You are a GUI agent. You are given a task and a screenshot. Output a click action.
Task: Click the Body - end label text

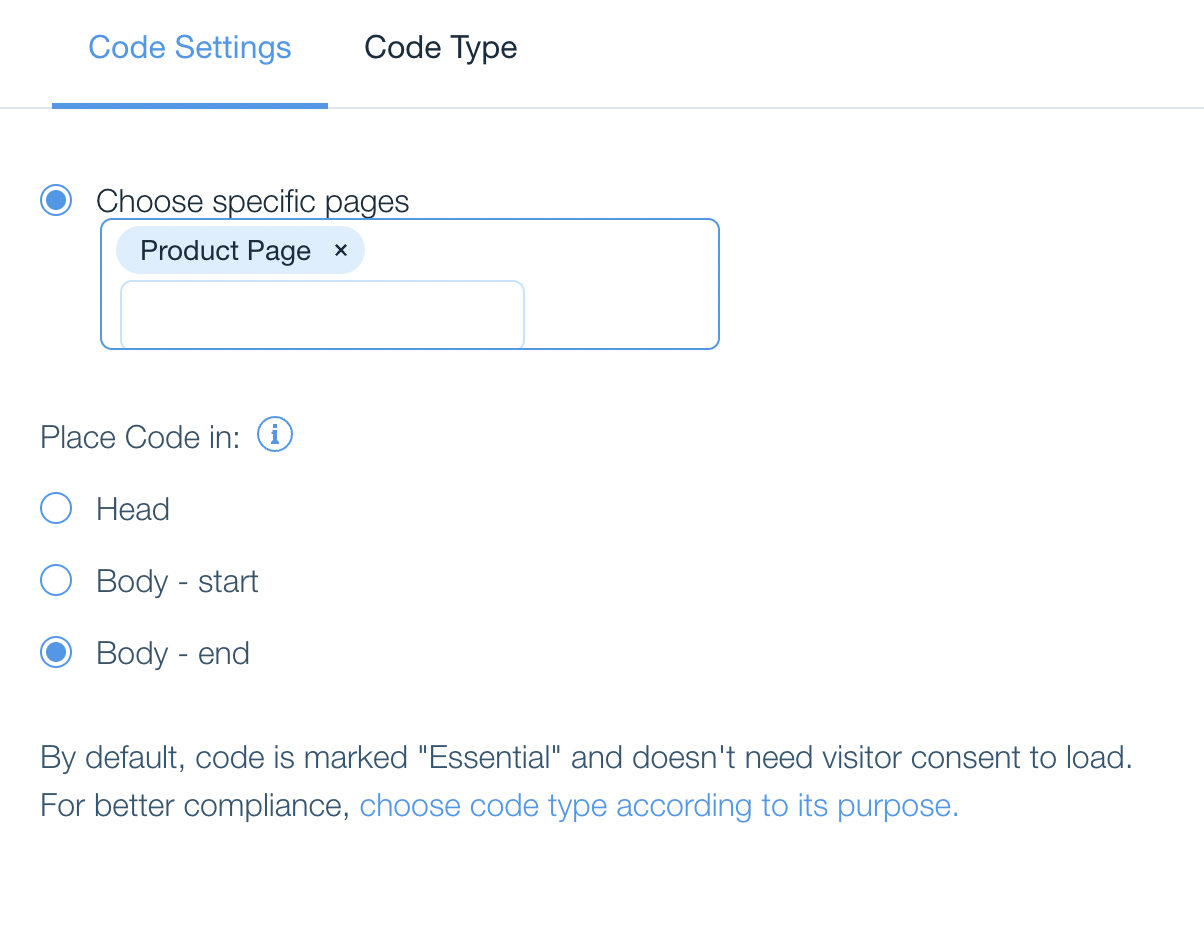173,654
